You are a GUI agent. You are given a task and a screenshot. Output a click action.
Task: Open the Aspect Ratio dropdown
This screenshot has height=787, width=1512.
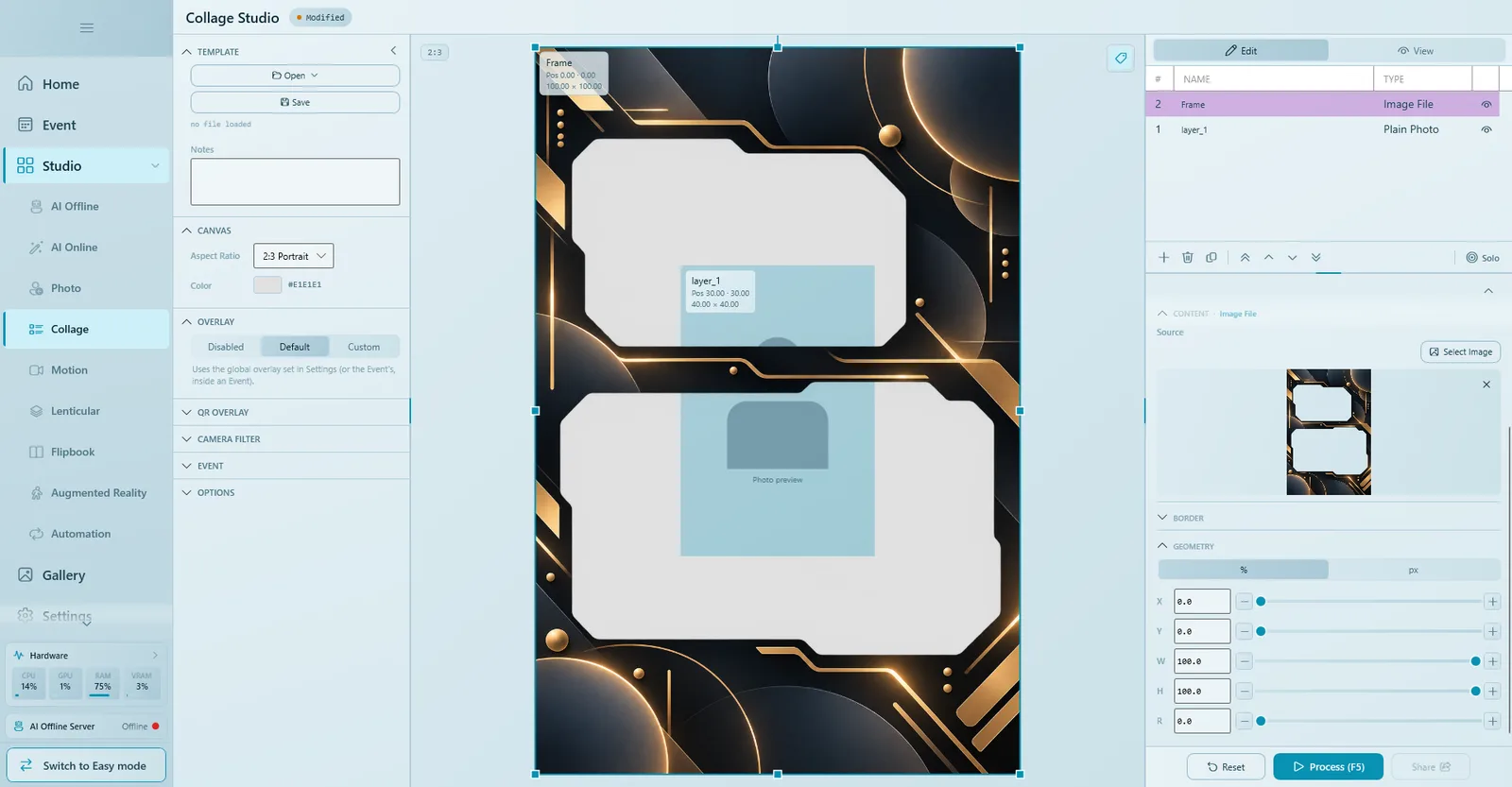coord(293,256)
